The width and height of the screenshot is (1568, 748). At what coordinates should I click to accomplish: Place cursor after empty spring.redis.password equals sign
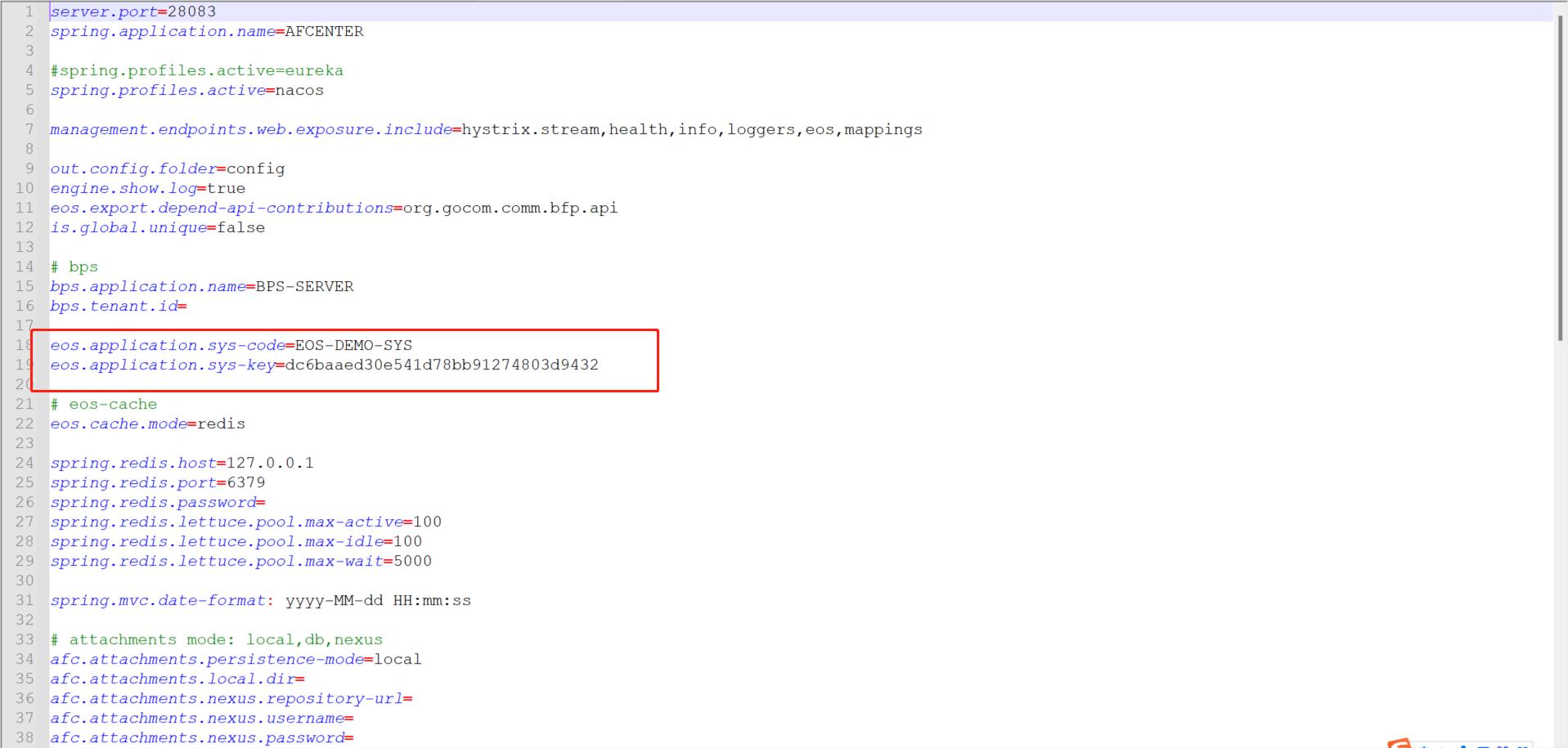point(267,502)
